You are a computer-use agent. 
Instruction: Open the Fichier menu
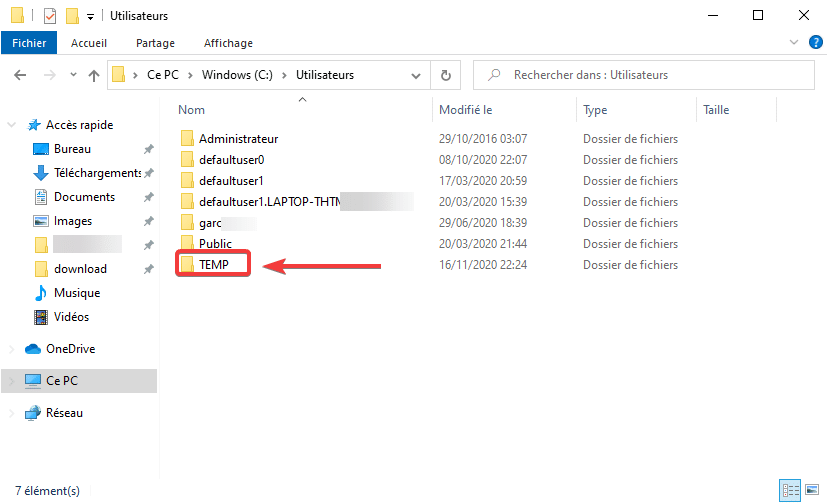coord(29,43)
